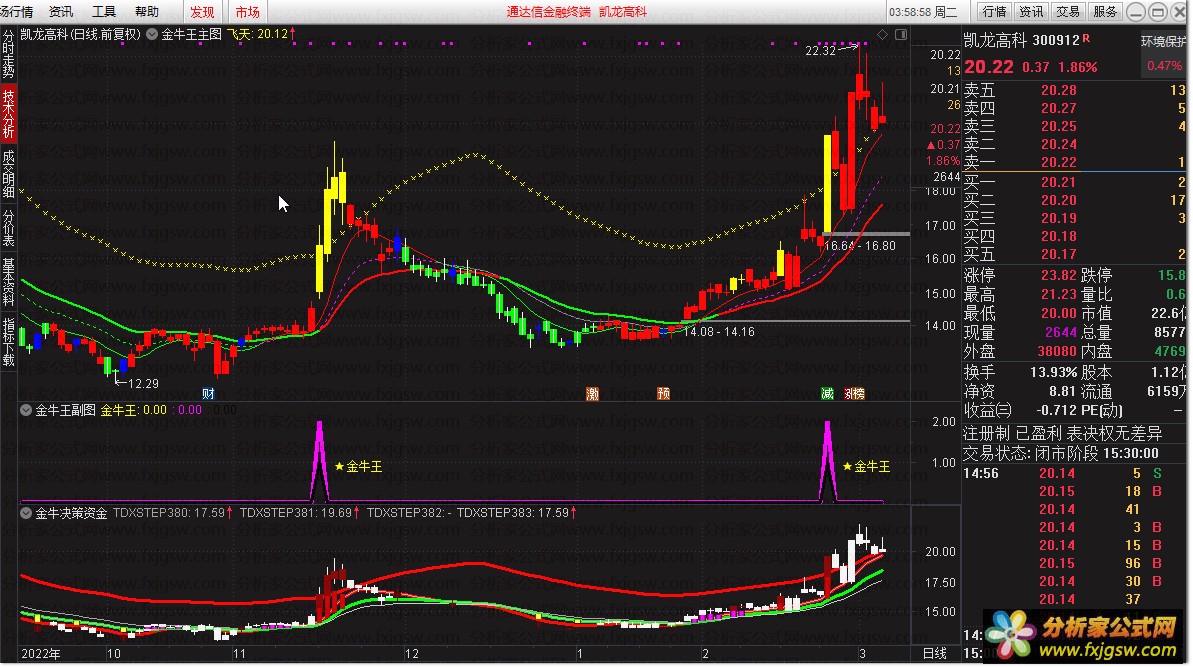The width and height of the screenshot is (1193, 667).
Task: Open the 成交明细 sidebar tab
Action: 8,173
